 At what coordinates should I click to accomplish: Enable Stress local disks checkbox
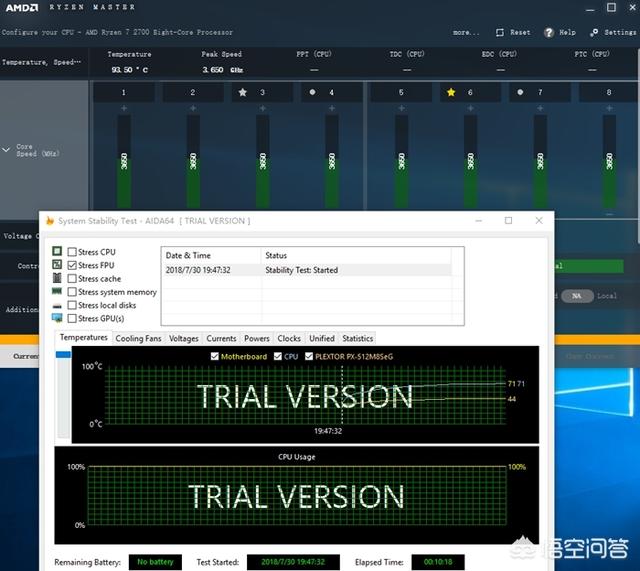(72, 305)
